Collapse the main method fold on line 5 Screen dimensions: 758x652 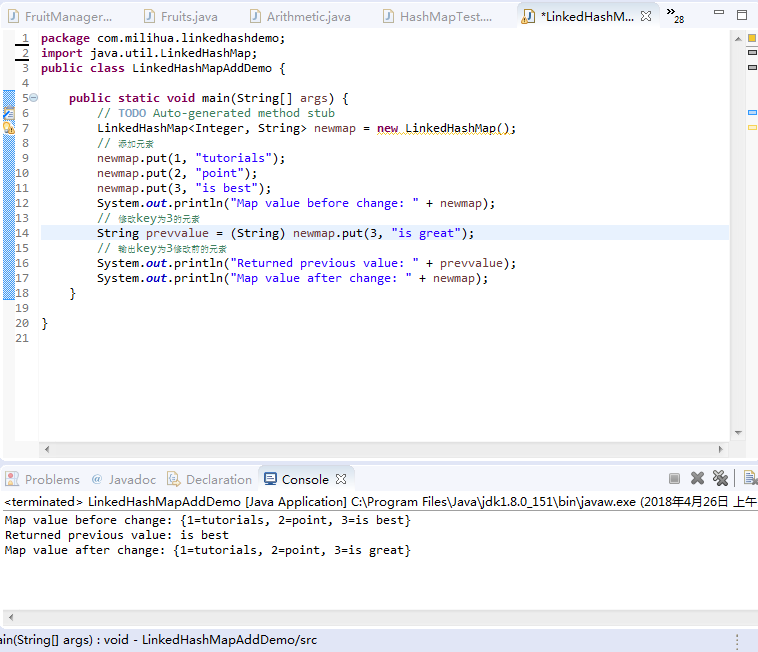coord(34,98)
